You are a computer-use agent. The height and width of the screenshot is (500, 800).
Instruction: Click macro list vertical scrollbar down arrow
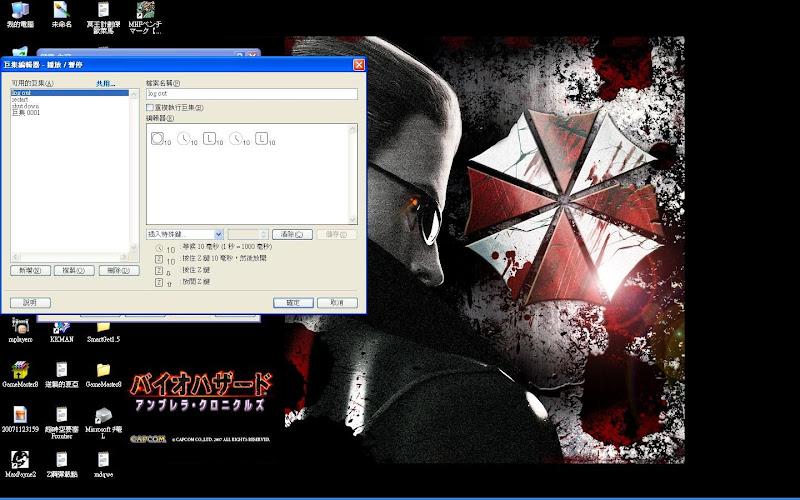[134, 247]
